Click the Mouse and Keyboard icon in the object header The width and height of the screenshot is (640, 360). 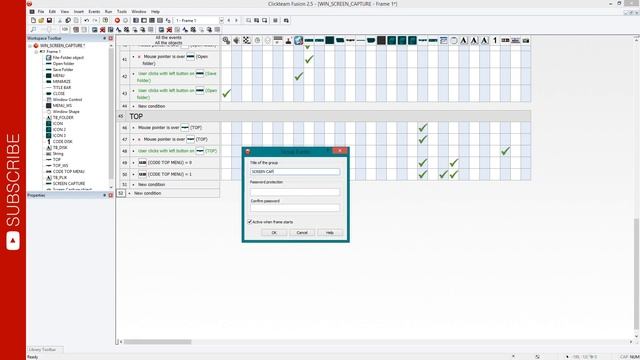pyautogui.click(x=278, y=40)
